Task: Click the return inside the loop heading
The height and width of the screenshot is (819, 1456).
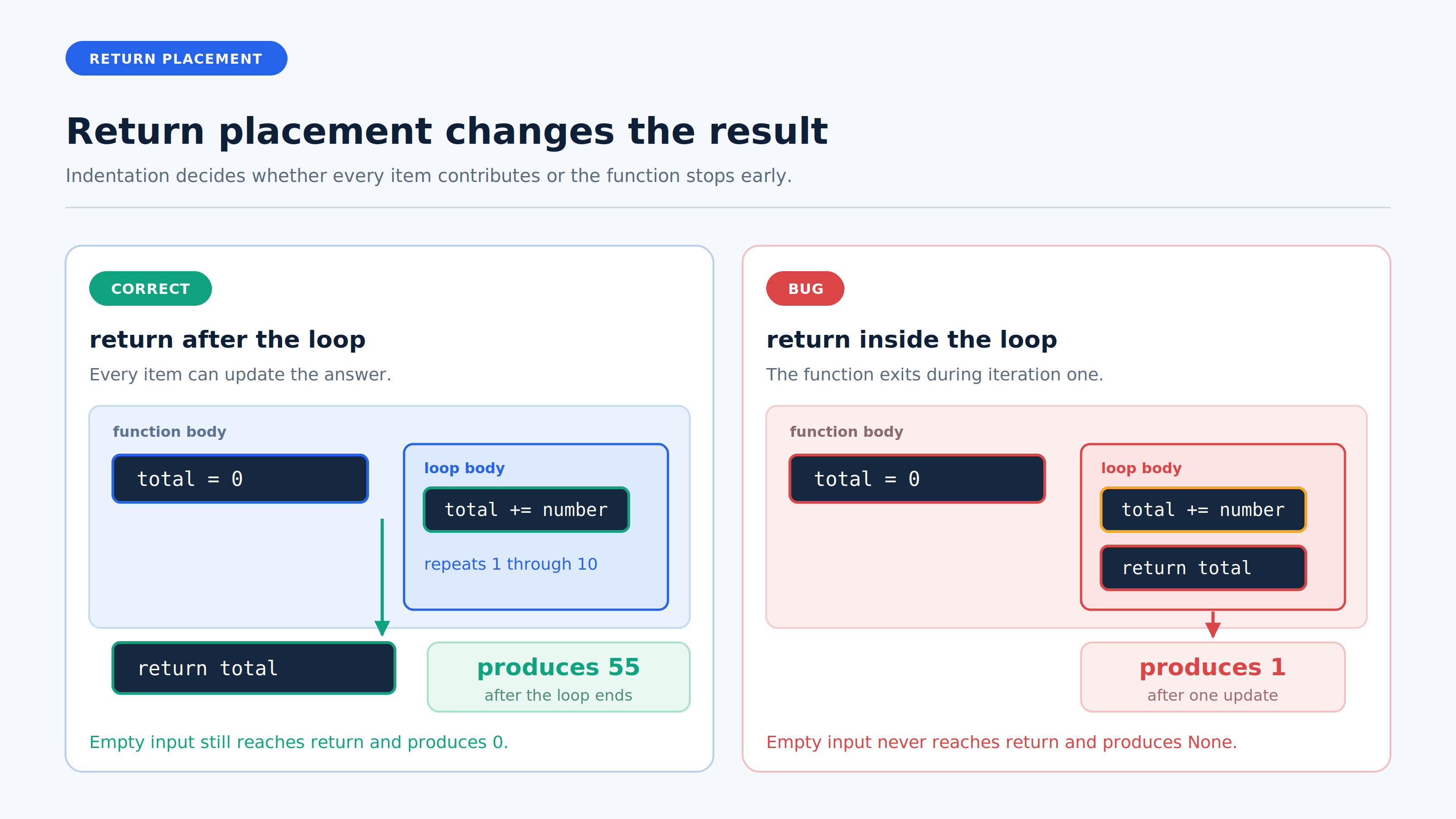Action: [912, 340]
